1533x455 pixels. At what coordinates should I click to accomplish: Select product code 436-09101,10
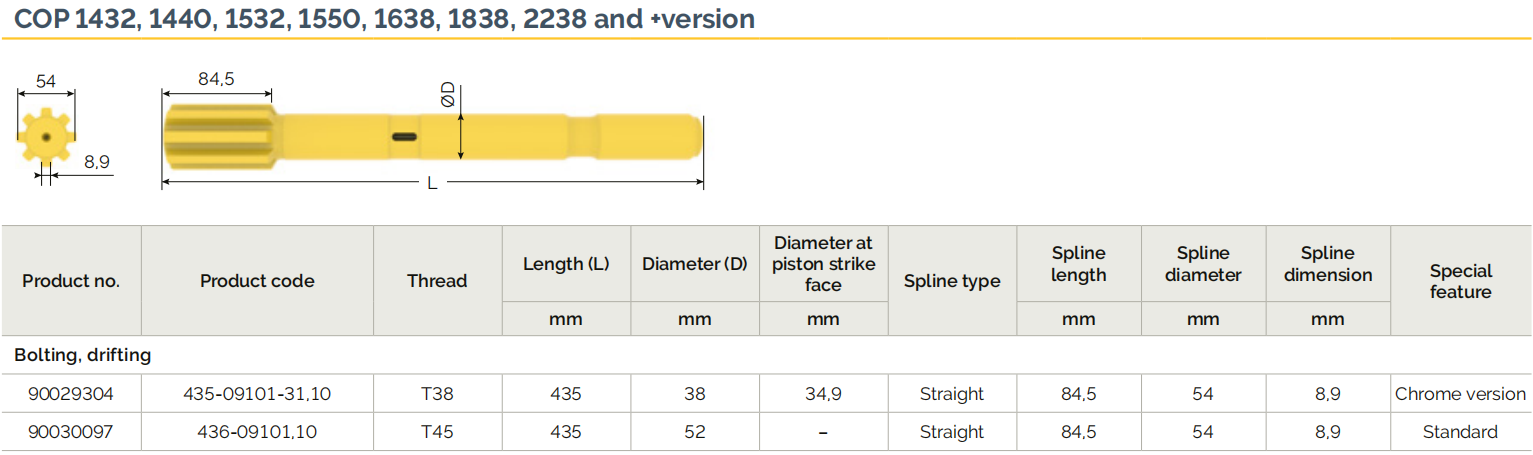click(x=257, y=432)
